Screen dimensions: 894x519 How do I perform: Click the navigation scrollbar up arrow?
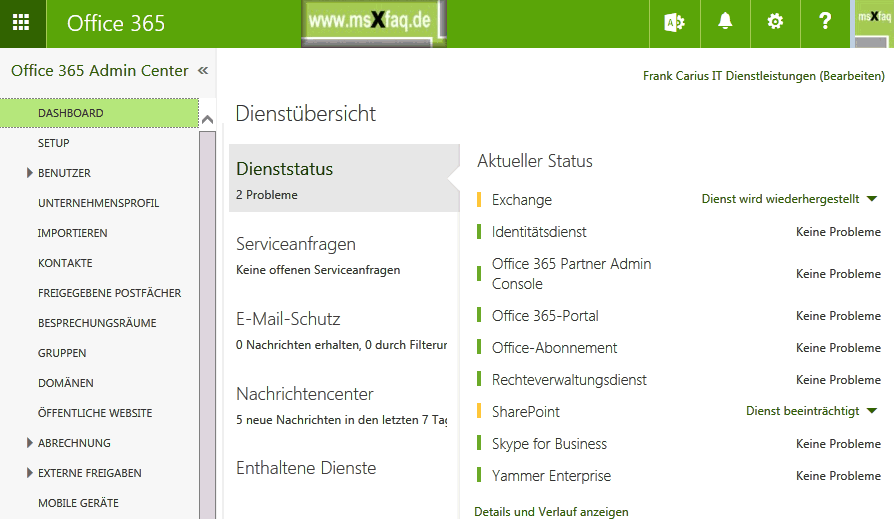pyautogui.click(x=208, y=119)
